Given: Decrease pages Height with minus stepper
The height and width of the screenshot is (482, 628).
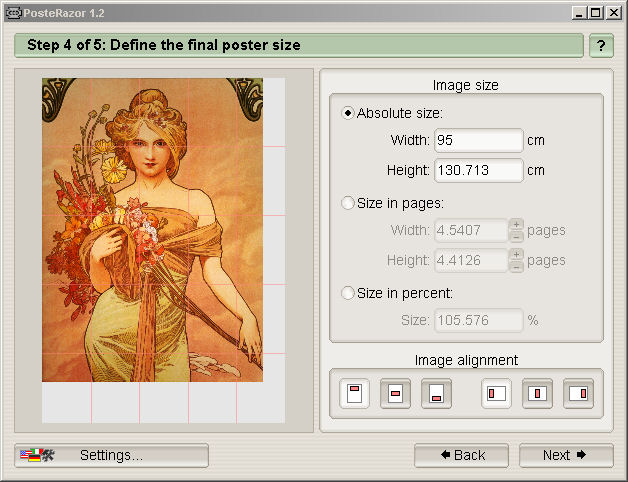Looking at the screenshot, I should tap(516, 266).
